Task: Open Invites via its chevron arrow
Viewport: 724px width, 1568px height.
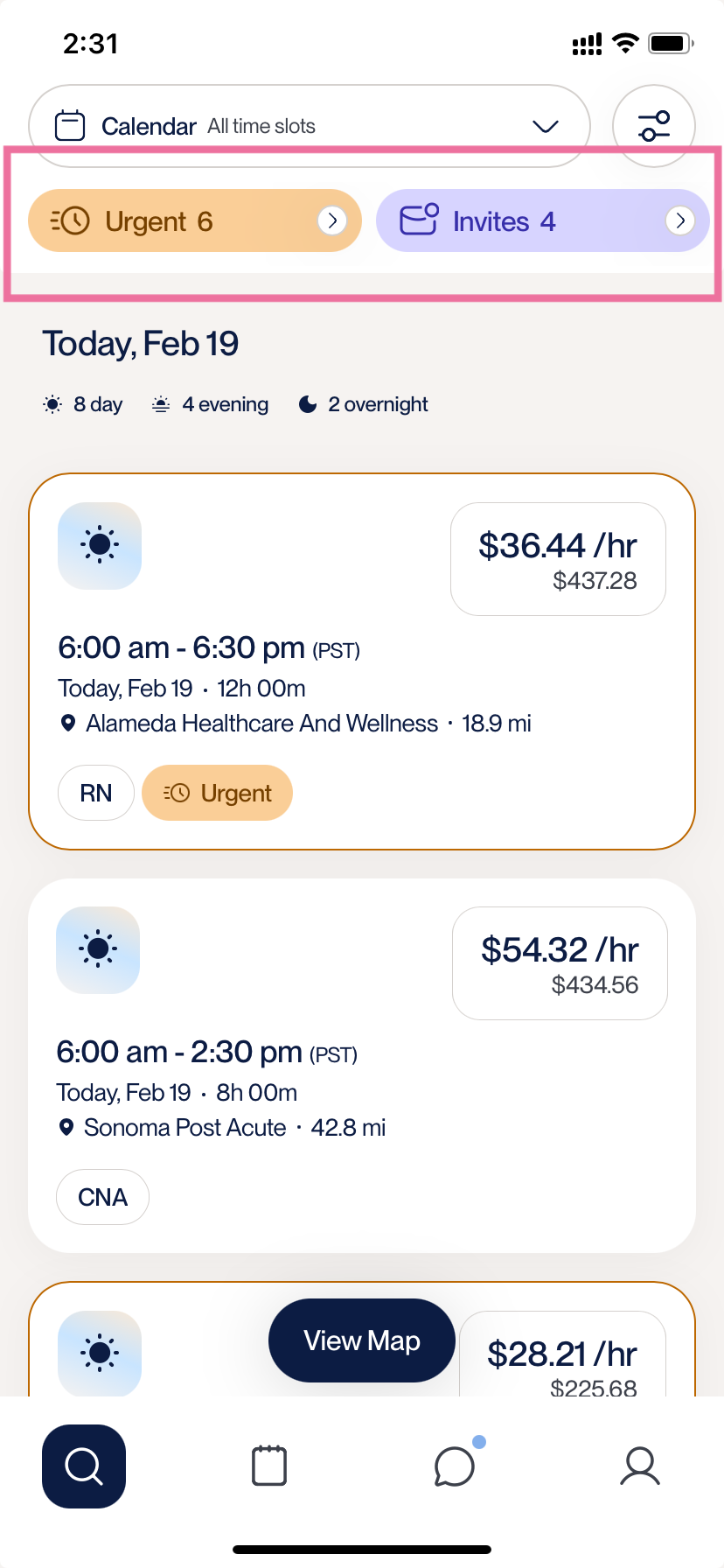Action: click(680, 220)
